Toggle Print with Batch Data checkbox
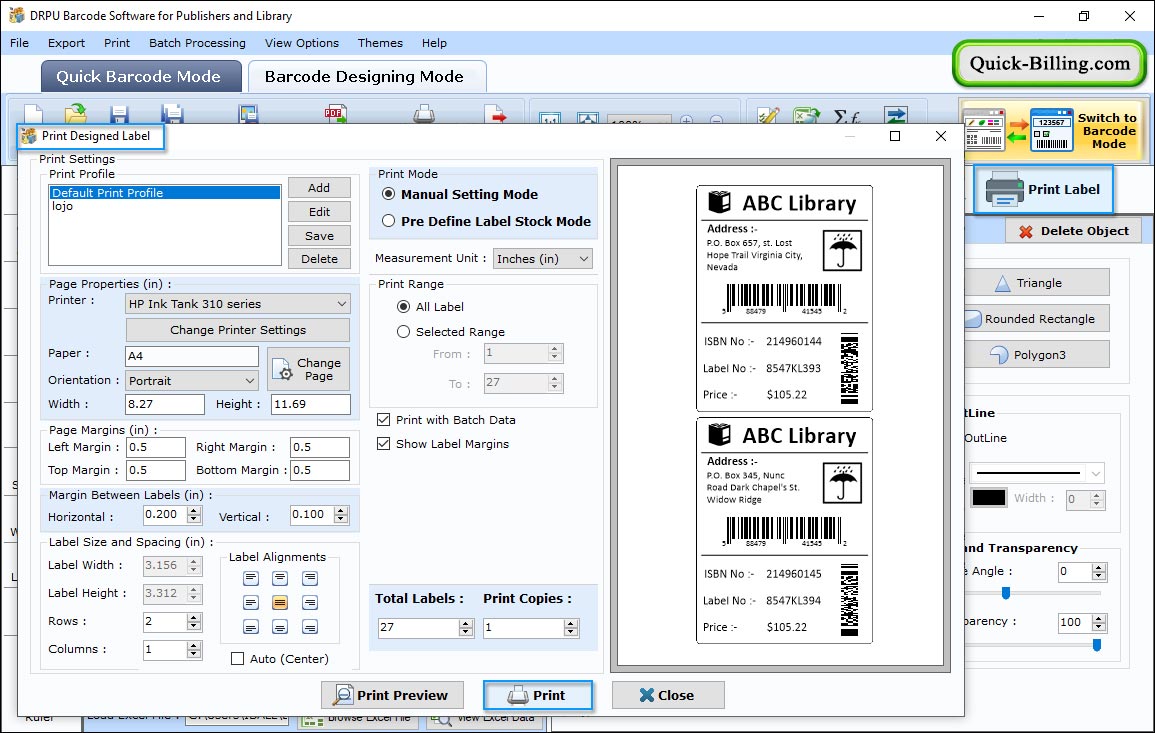Viewport: 1155px width, 733px height. [x=383, y=420]
